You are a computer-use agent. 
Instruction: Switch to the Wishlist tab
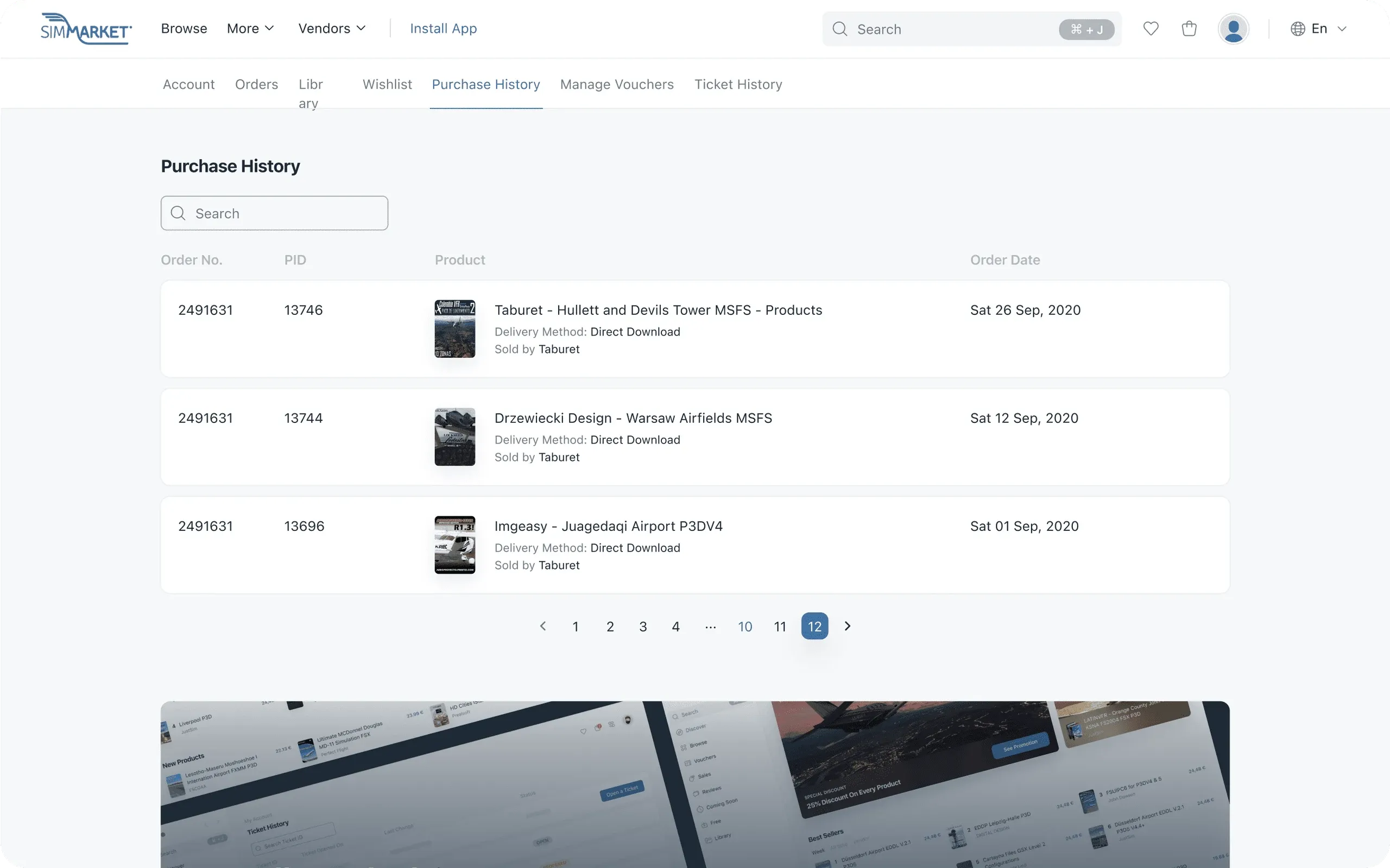coord(387,84)
